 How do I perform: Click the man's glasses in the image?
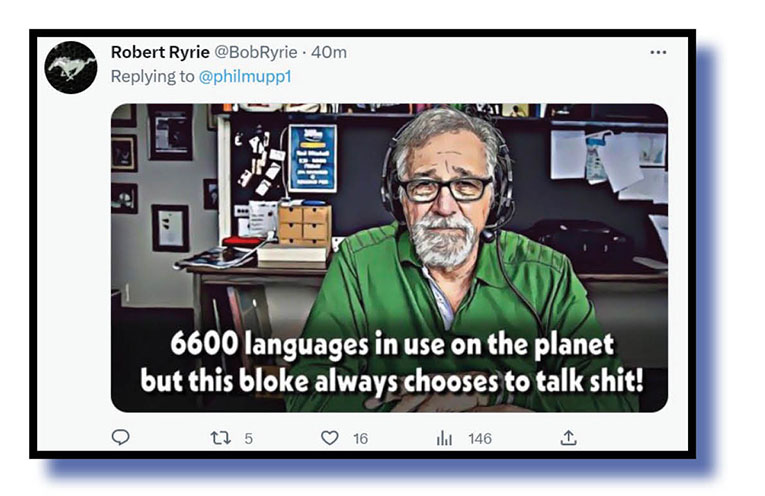444,189
